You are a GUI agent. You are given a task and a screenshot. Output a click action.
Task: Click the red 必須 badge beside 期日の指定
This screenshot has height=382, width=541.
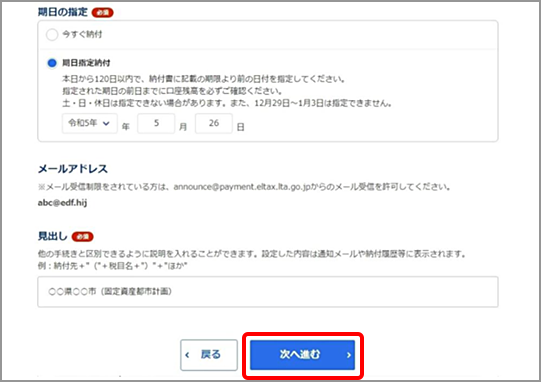click(102, 13)
